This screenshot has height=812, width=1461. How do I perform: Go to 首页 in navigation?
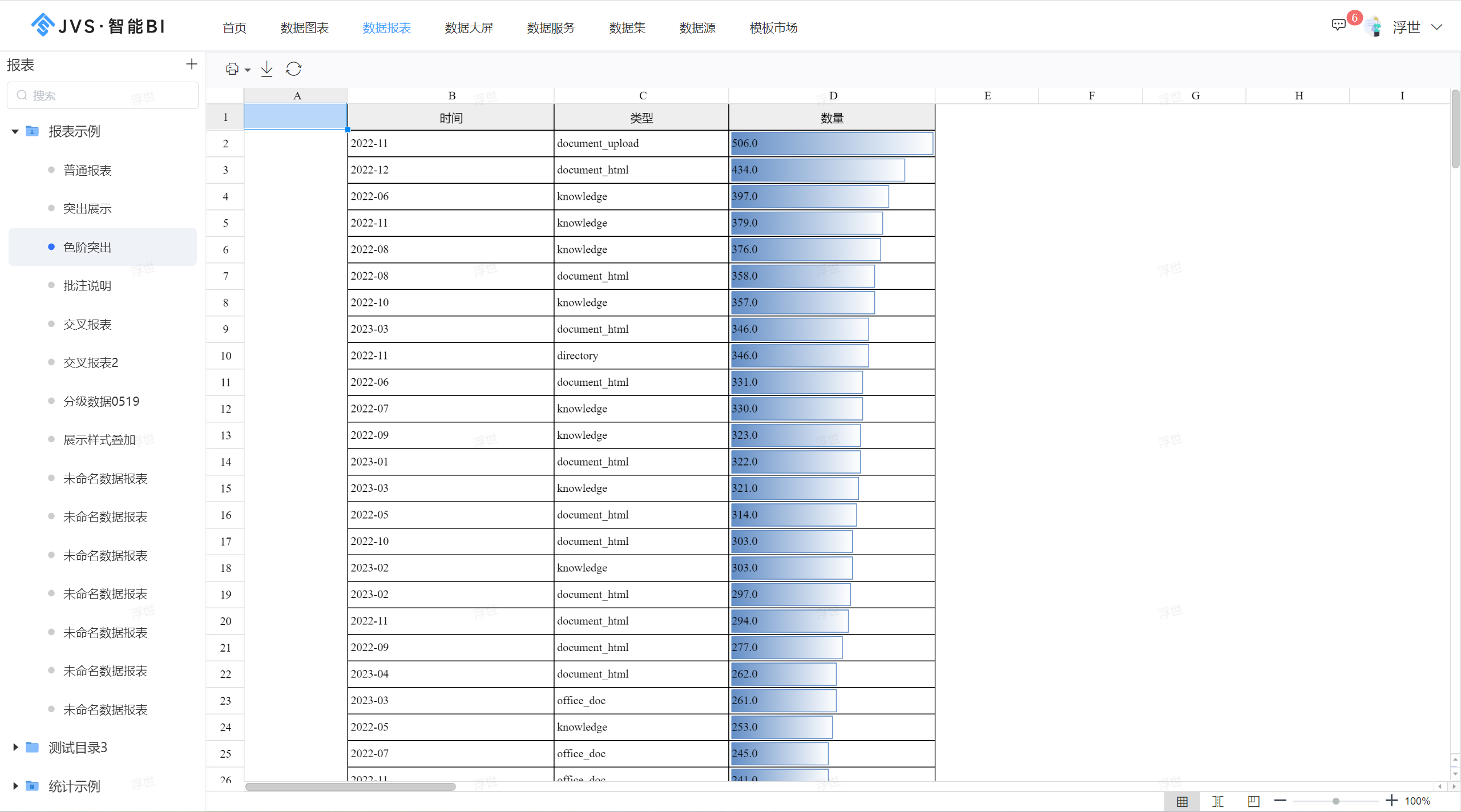[x=235, y=27]
